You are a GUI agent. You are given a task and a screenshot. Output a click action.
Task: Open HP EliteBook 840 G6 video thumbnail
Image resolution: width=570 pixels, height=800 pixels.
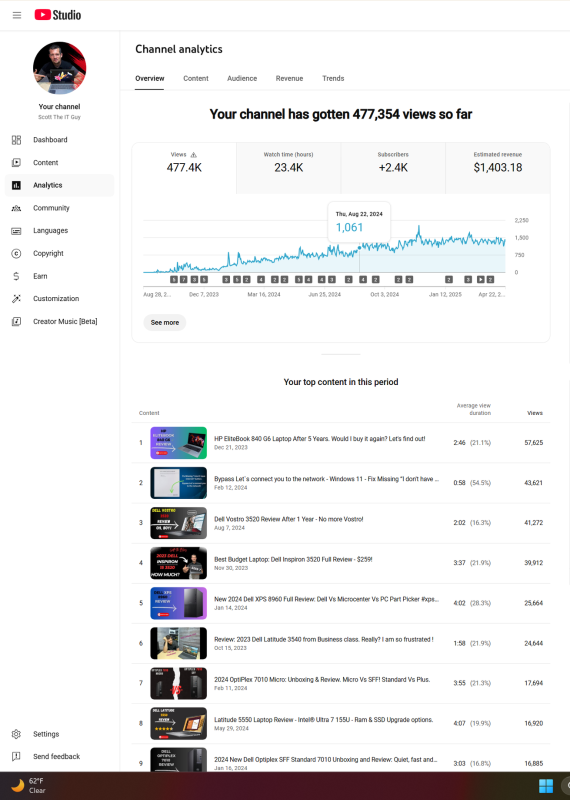(179, 442)
